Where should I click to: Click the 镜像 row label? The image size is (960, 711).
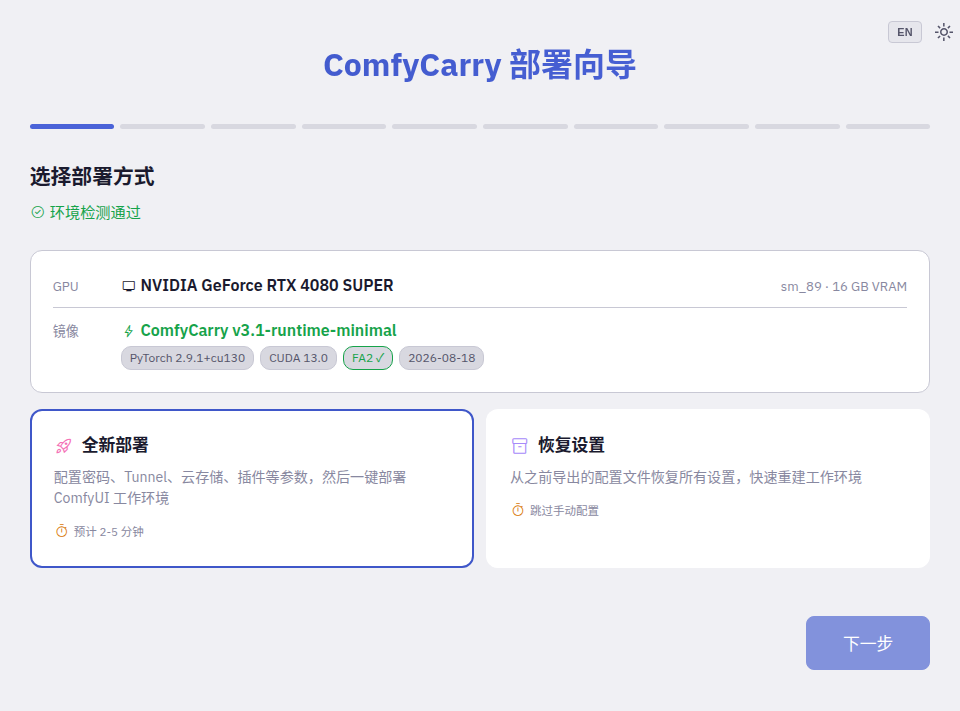point(66,331)
